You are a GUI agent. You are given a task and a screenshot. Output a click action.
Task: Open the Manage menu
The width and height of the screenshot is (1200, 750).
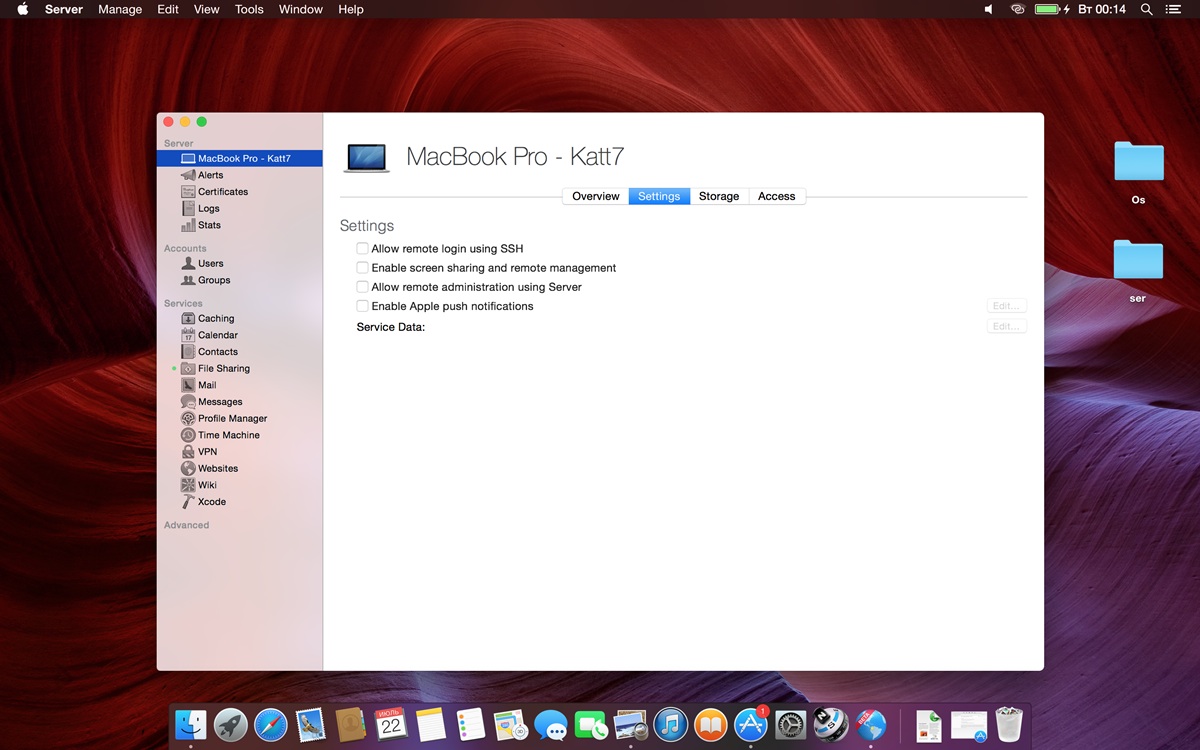click(120, 9)
